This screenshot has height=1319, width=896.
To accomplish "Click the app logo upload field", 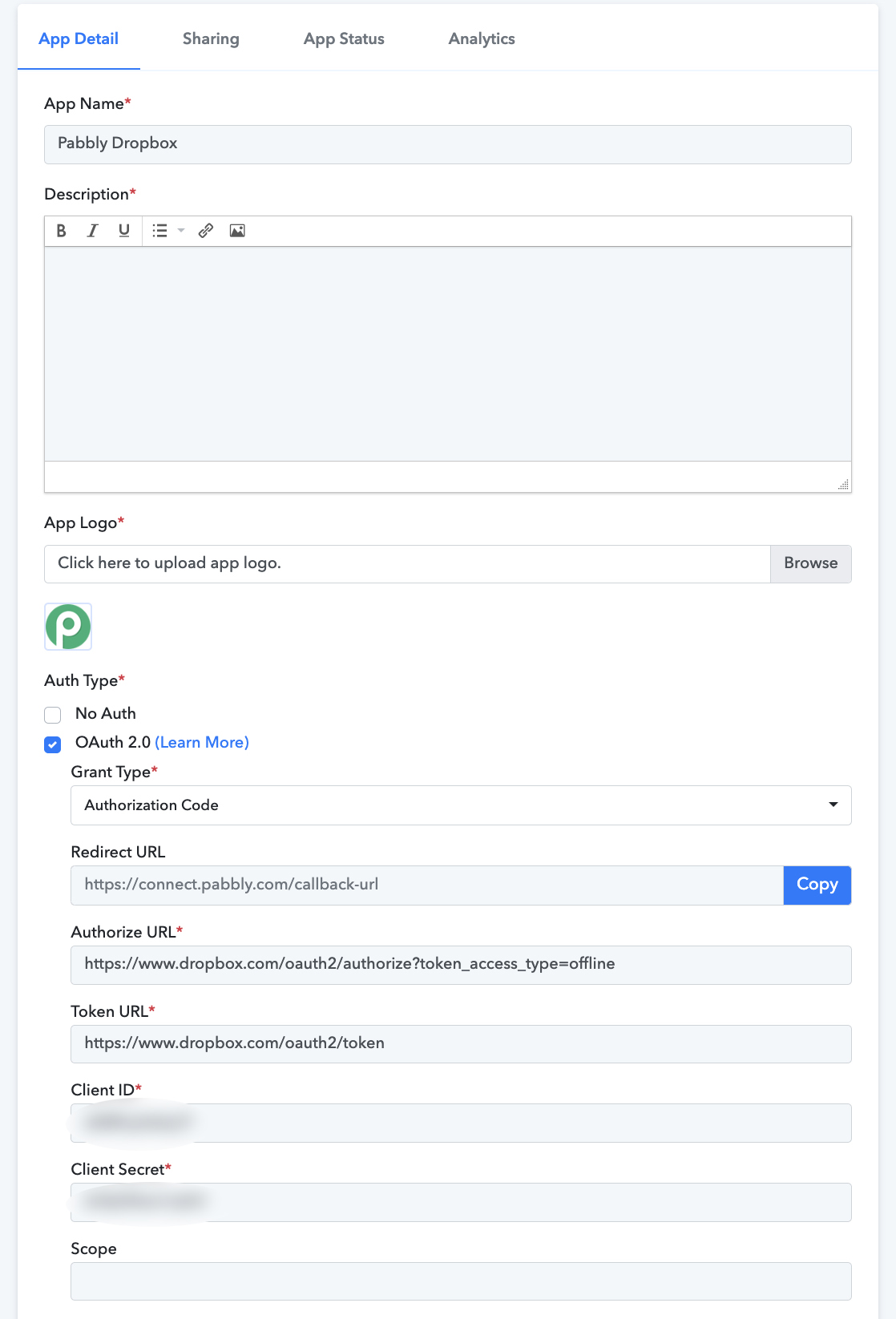I will [407, 563].
